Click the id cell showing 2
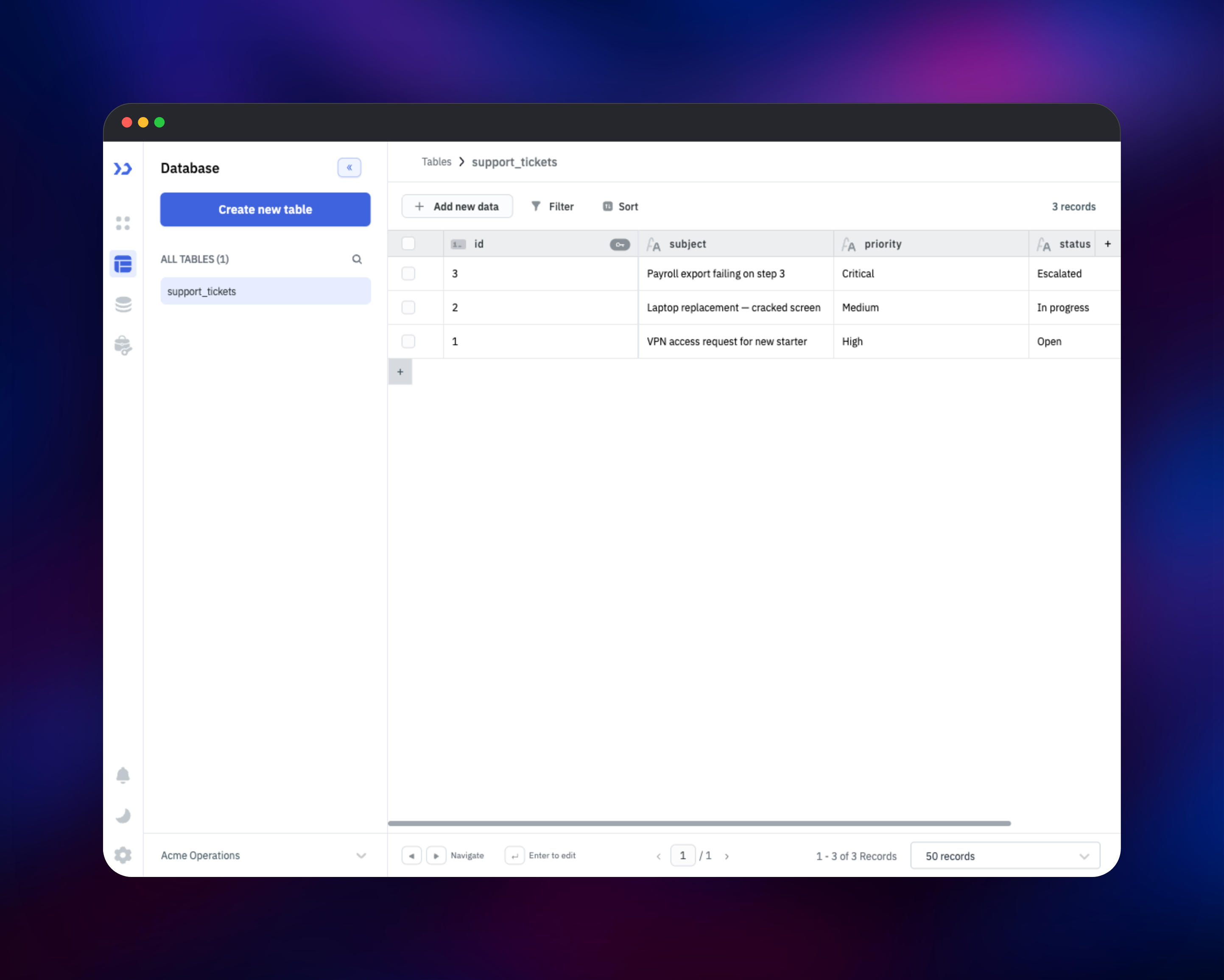 (x=540, y=308)
